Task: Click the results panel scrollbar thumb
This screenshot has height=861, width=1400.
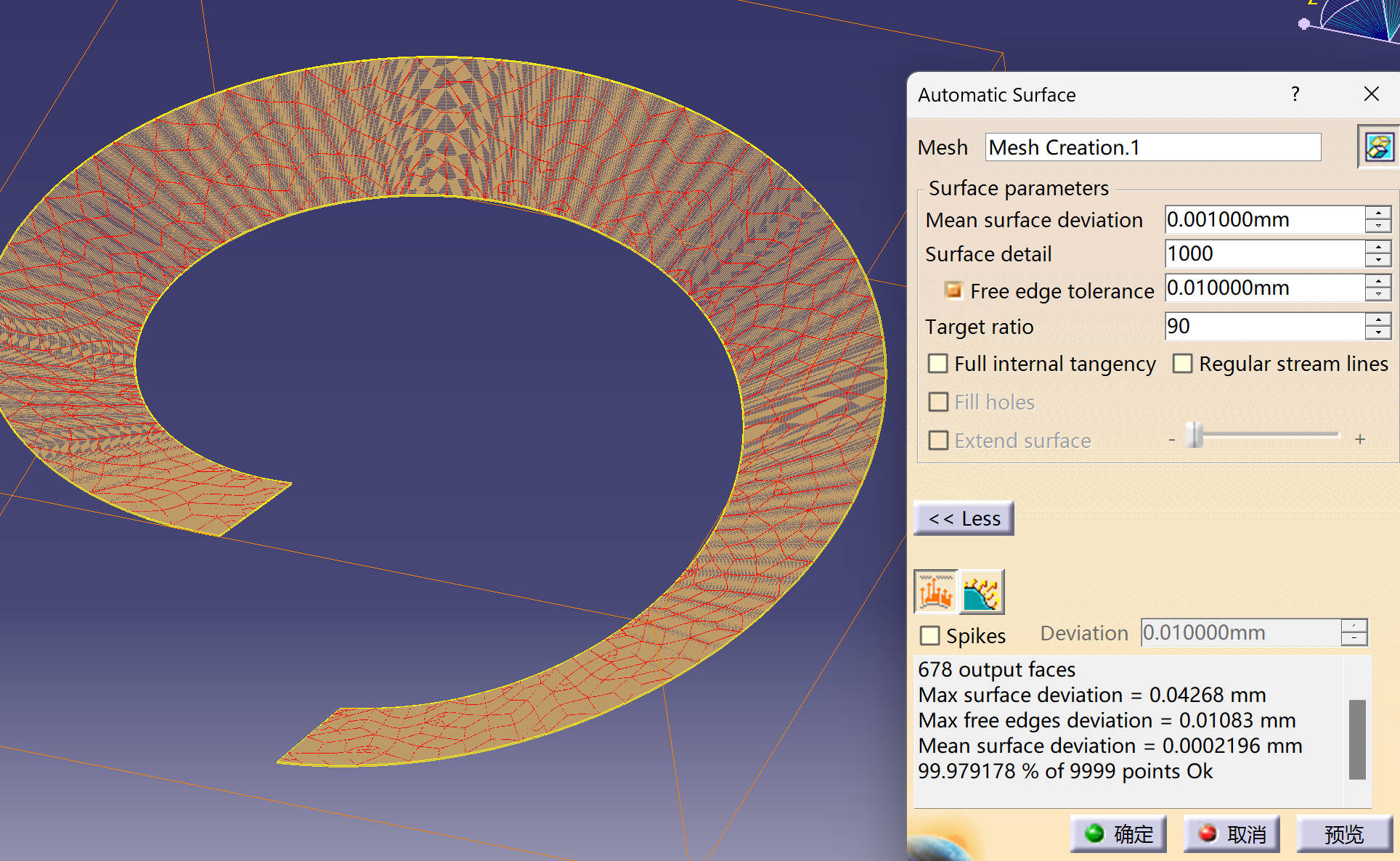Action: [x=1357, y=739]
